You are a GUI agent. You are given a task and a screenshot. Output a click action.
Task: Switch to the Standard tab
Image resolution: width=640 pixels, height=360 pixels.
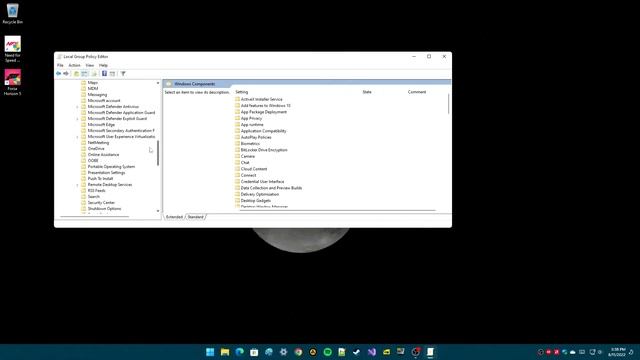(196, 217)
